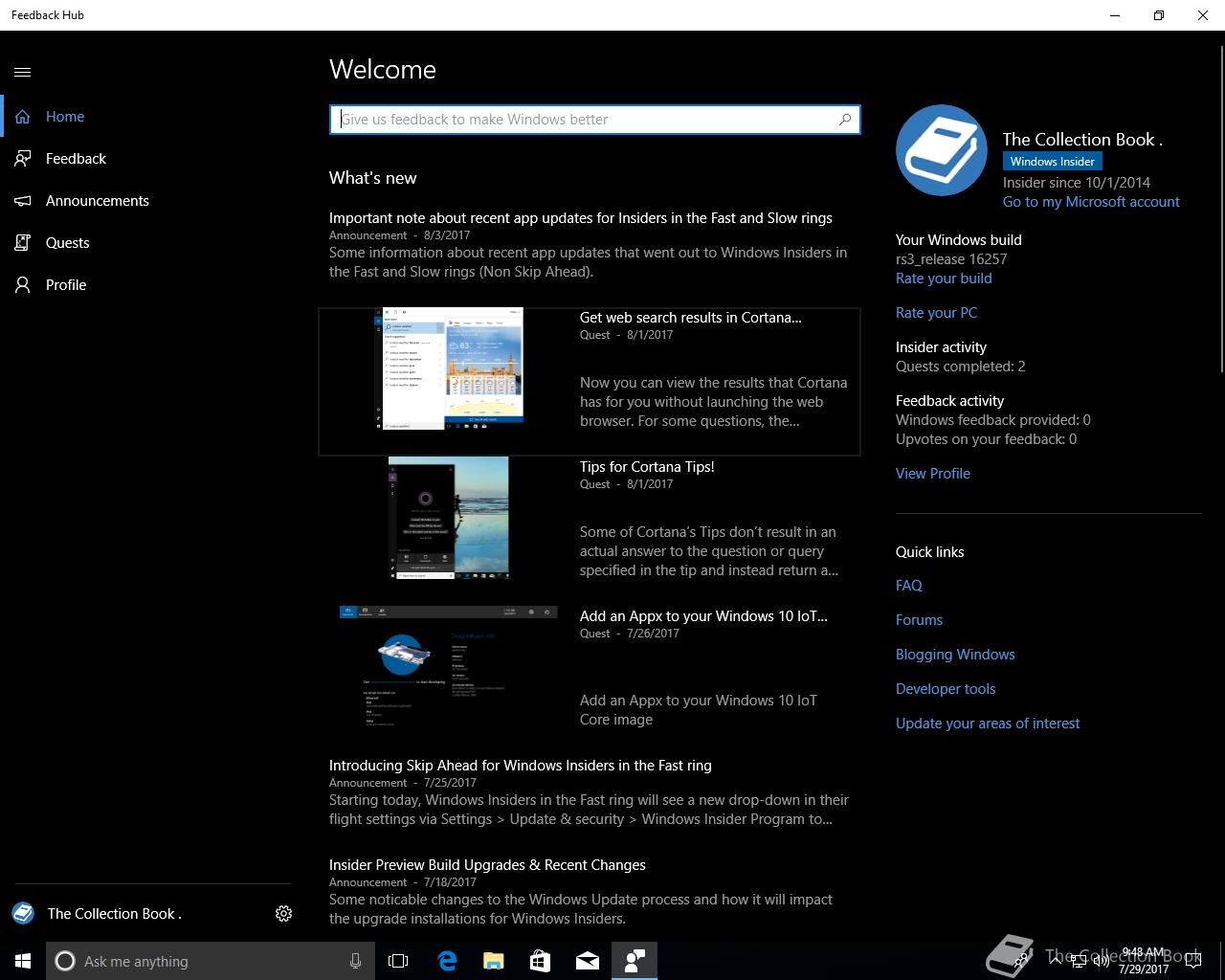Open 'Go to my Microsoft account' link
Screen dimensions: 1225x980
(1091, 202)
